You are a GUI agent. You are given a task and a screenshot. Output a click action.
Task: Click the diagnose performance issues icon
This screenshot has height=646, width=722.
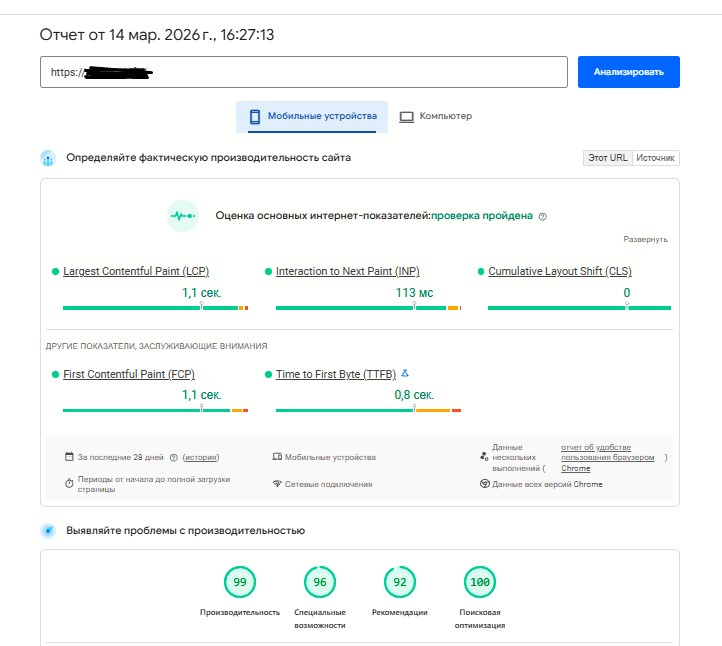click(x=48, y=530)
